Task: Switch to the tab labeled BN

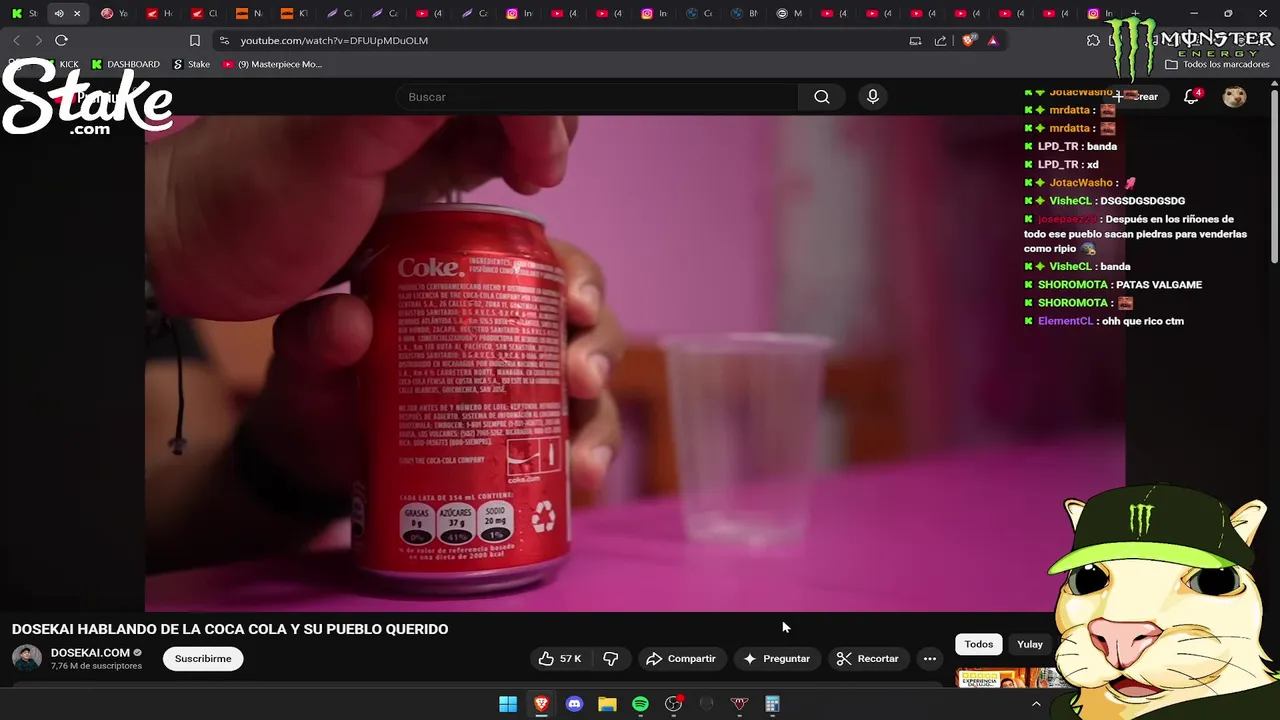Action: [x=744, y=14]
